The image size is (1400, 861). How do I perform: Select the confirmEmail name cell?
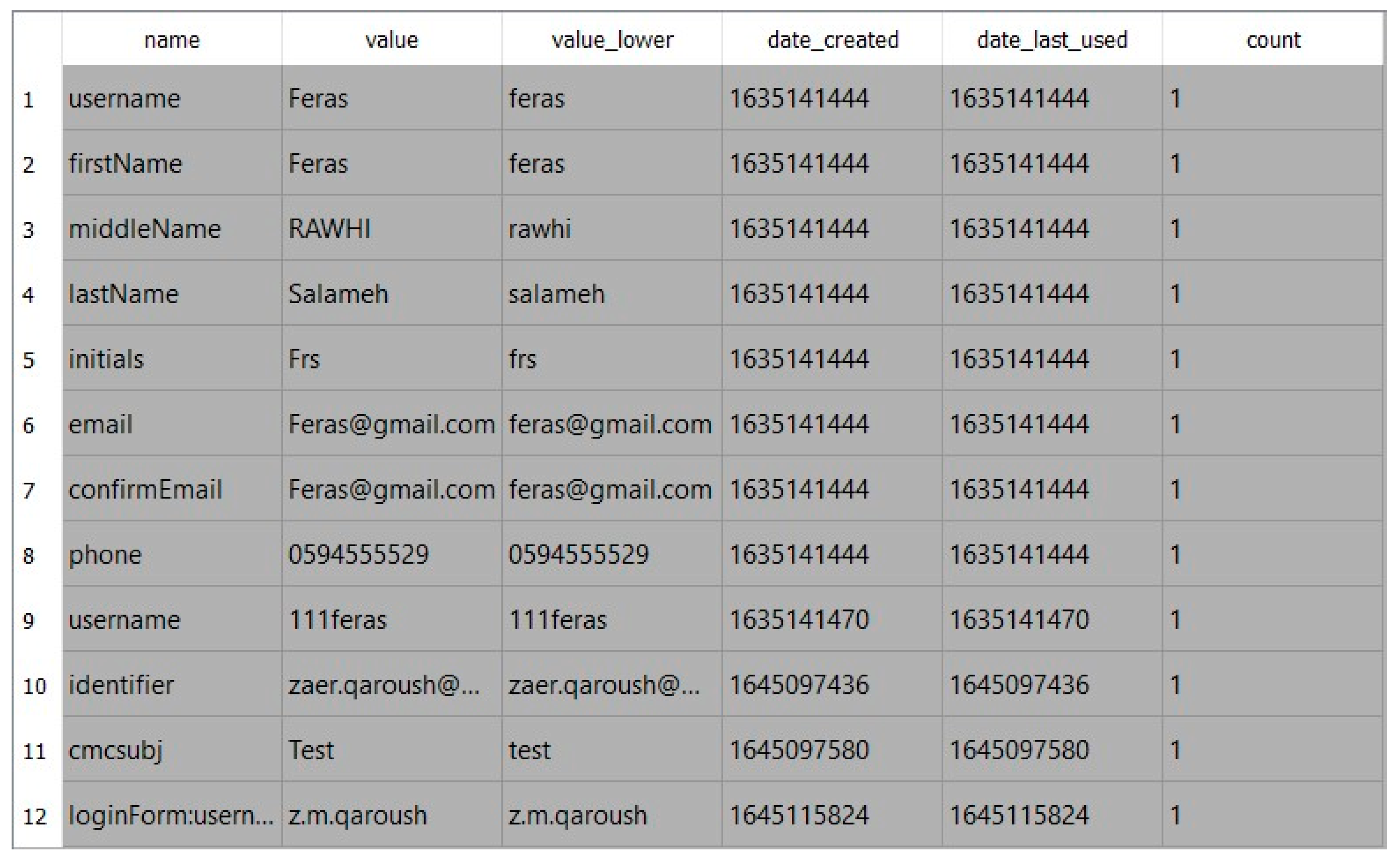pos(145,490)
